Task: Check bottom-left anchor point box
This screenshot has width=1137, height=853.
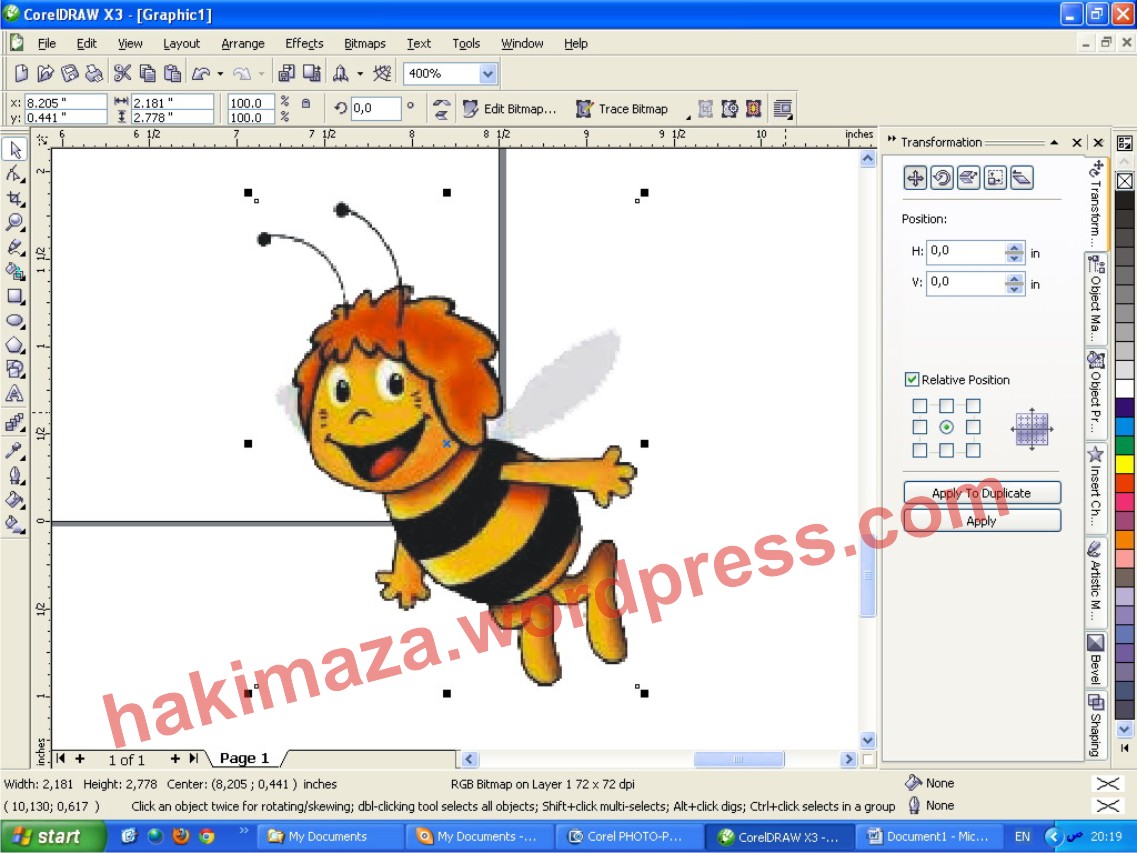Action: (x=919, y=450)
